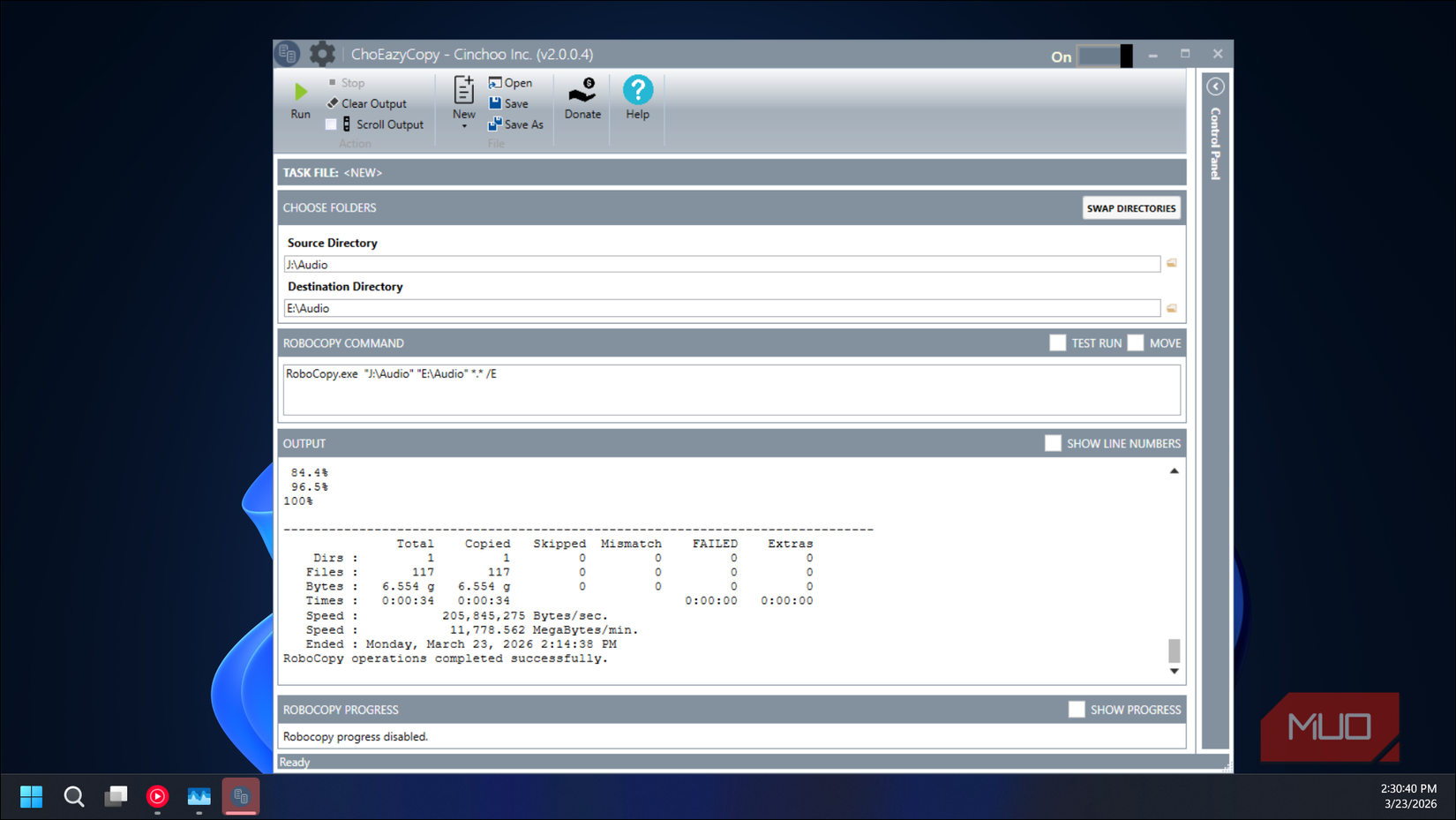Click the output scrollbar thumb

coord(1174,651)
